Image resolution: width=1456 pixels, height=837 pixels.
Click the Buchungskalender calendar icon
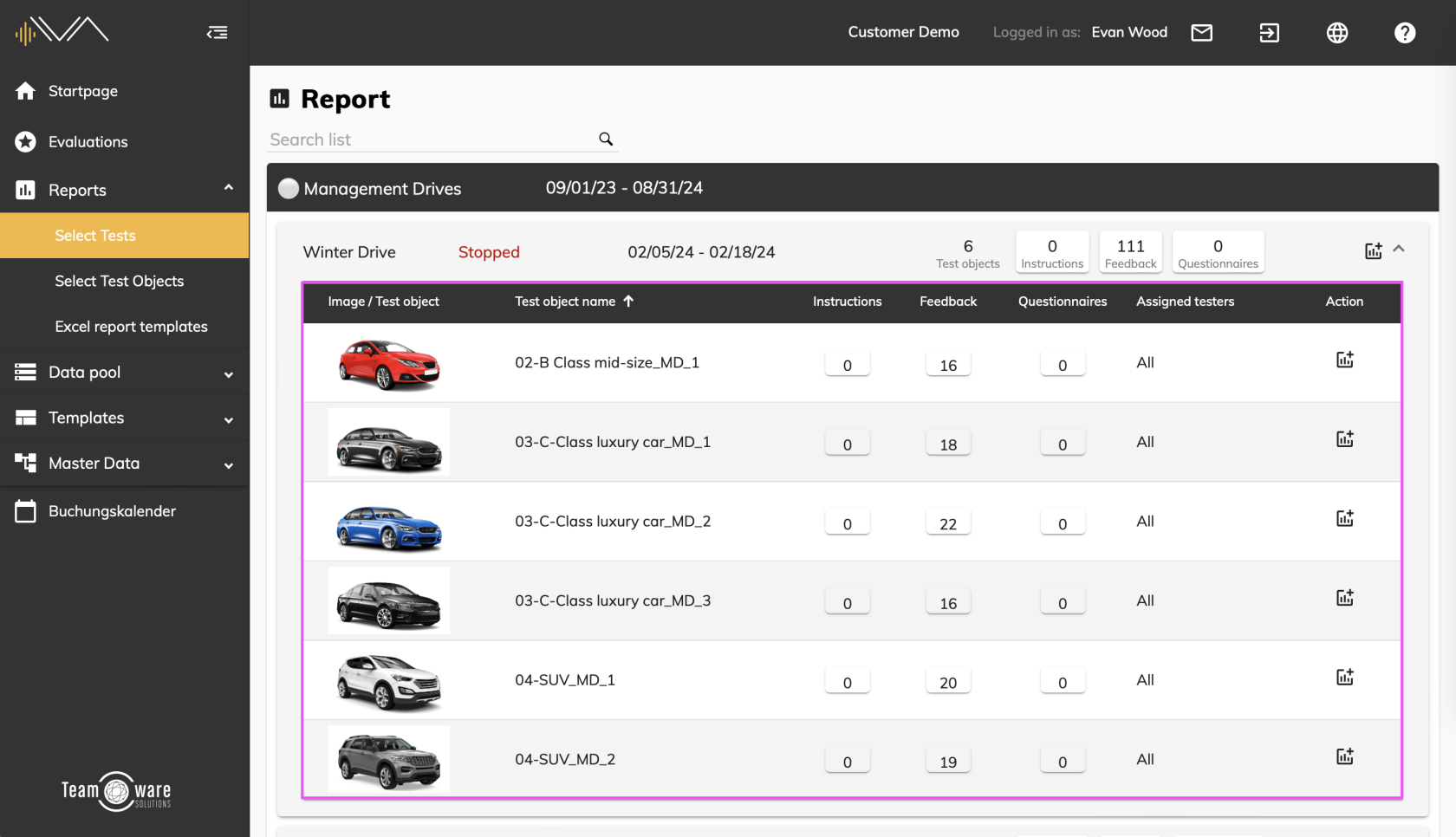[x=25, y=511]
